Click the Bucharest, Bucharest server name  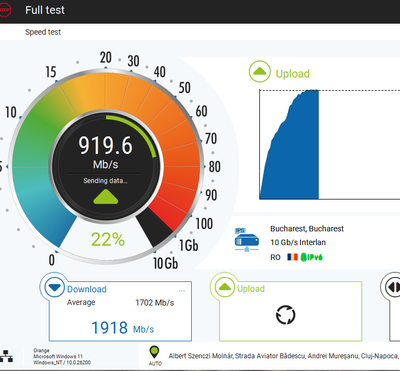pos(307,229)
